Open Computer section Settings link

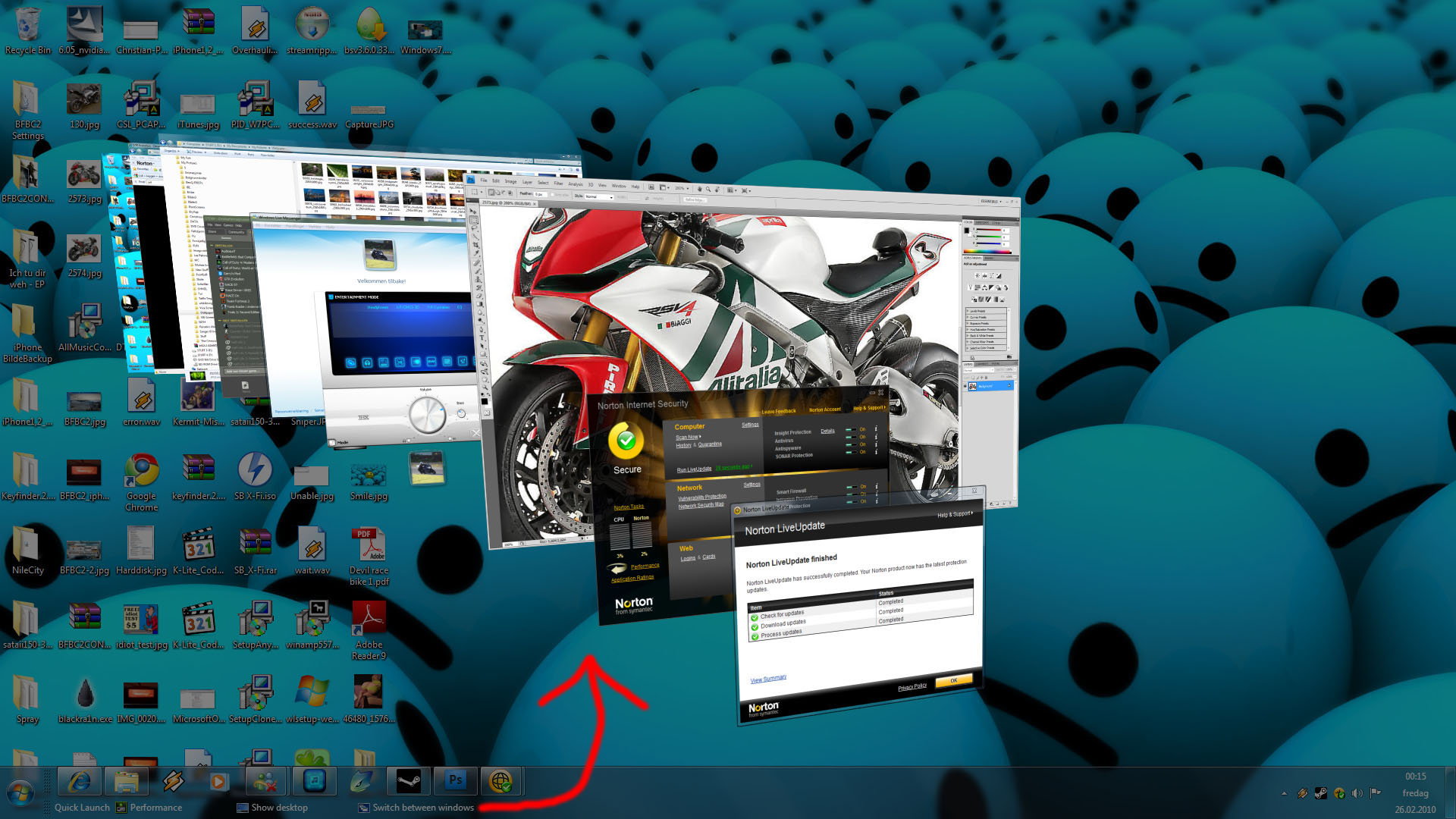pos(750,425)
